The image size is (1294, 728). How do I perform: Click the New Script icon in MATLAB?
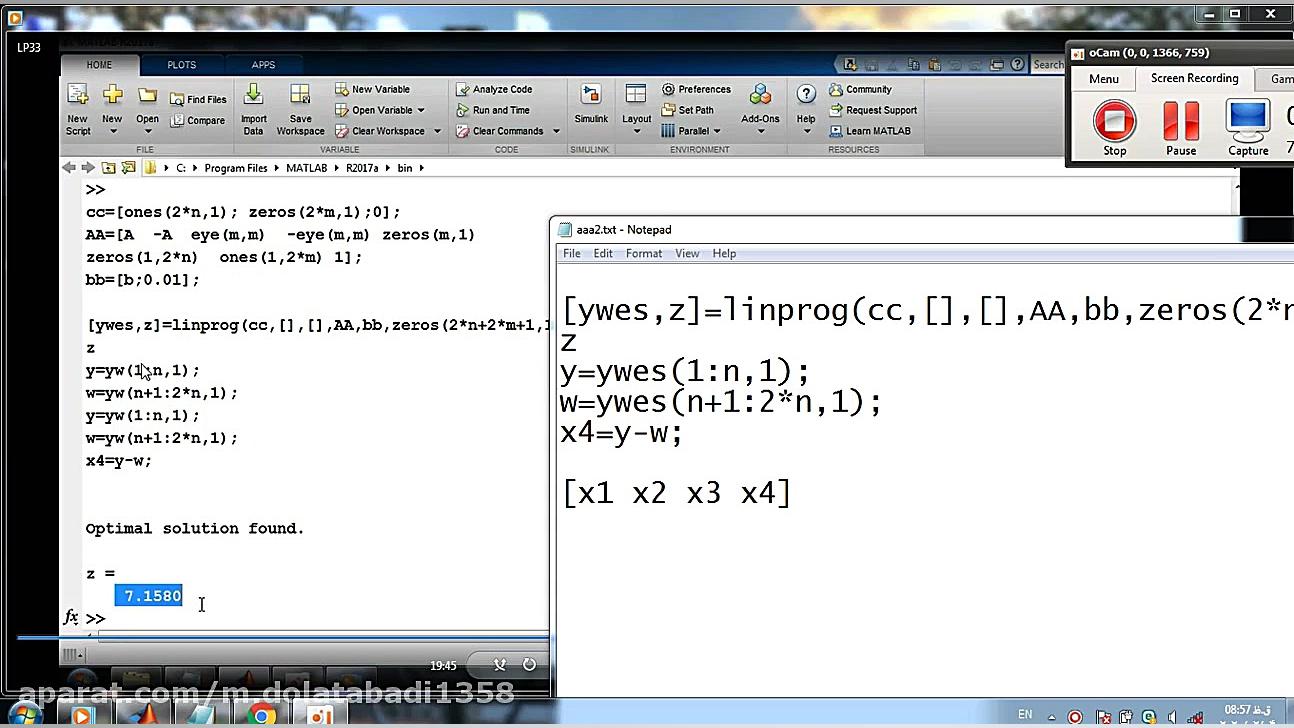tap(78, 95)
